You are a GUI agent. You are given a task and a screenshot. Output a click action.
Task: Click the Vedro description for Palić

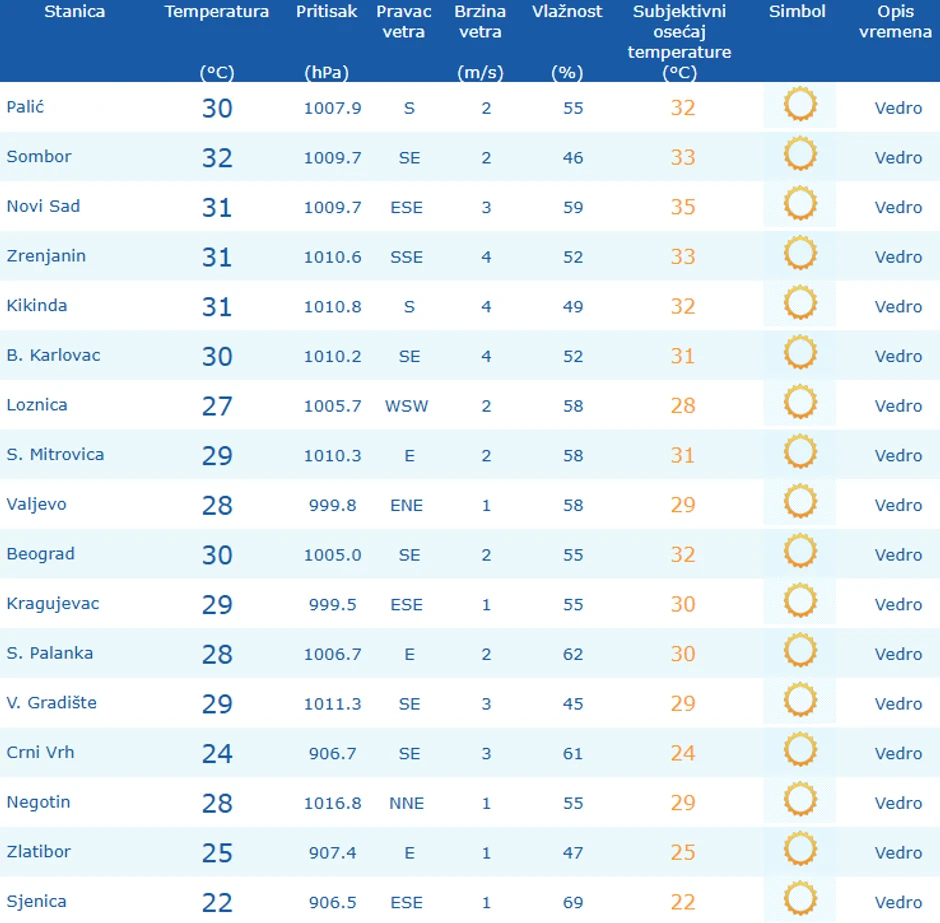pyautogui.click(x=898, y=108)
